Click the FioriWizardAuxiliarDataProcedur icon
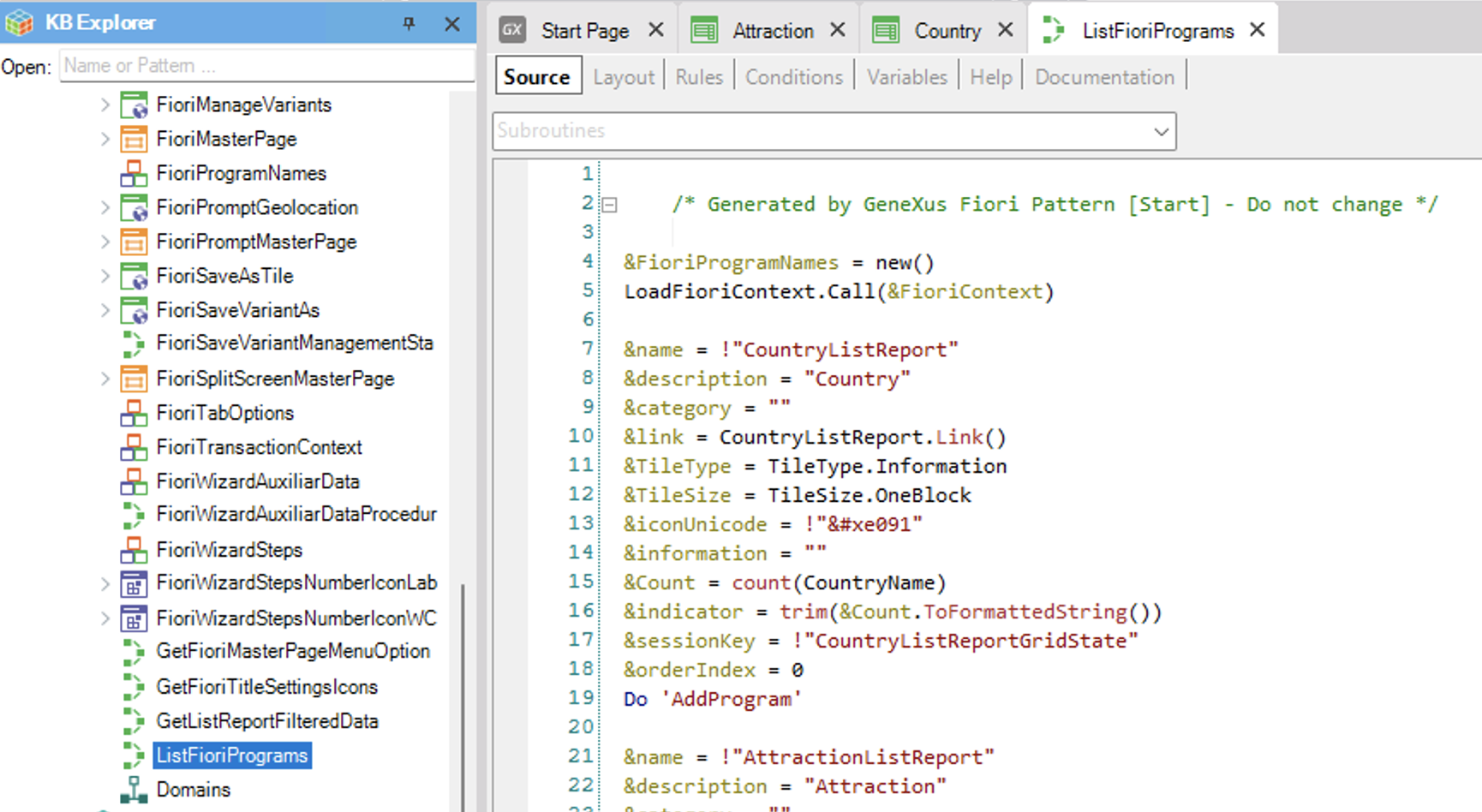 [134, 515]
